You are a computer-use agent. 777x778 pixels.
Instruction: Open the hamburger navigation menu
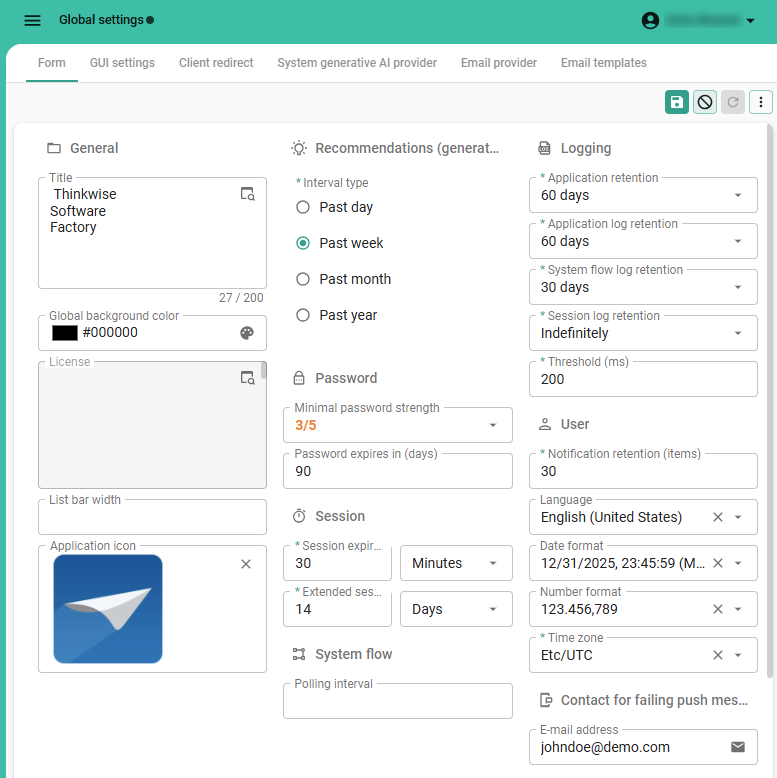point(32,20)
